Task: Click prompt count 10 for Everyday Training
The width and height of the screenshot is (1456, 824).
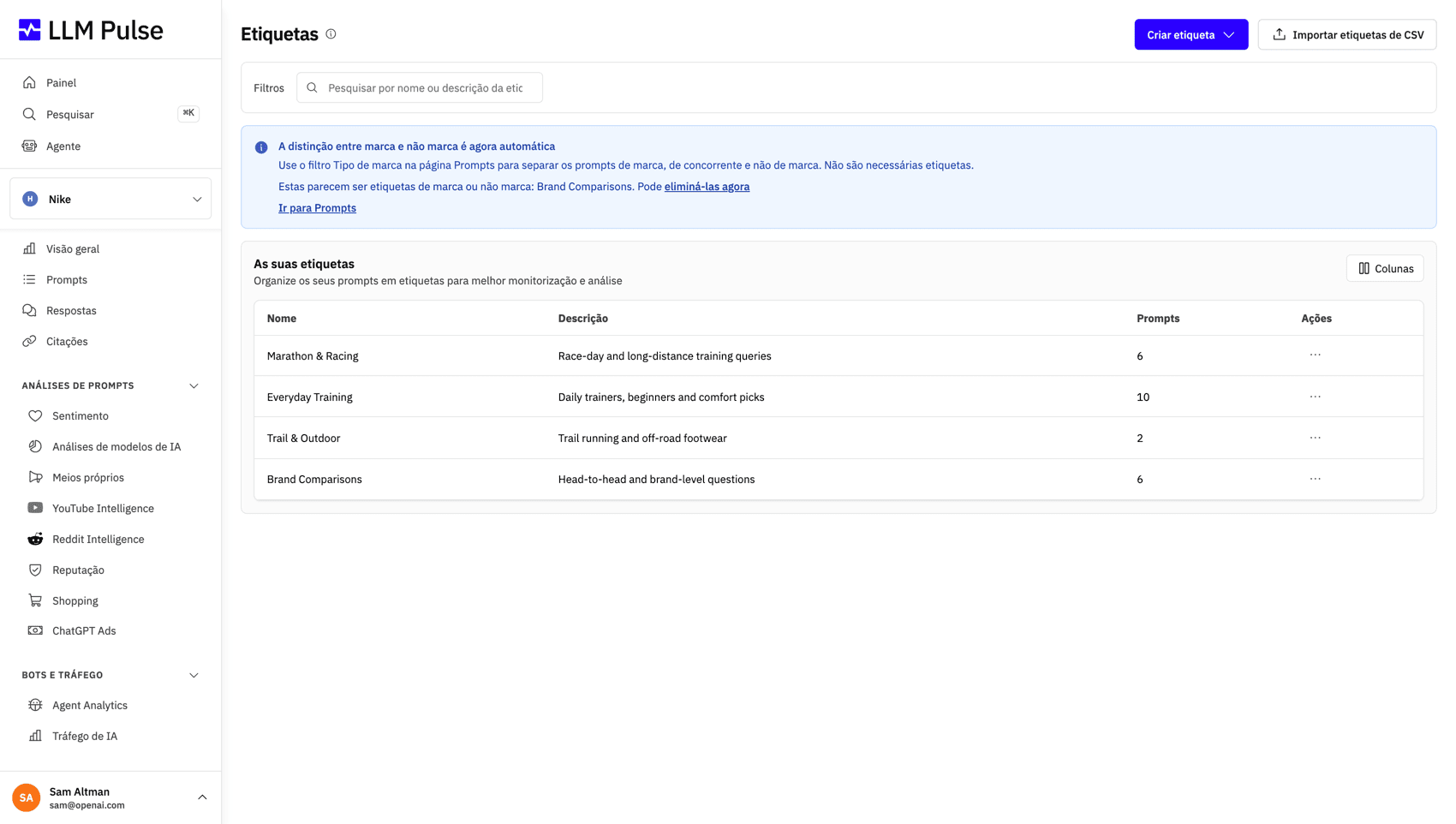Action: click(1143, 397)
